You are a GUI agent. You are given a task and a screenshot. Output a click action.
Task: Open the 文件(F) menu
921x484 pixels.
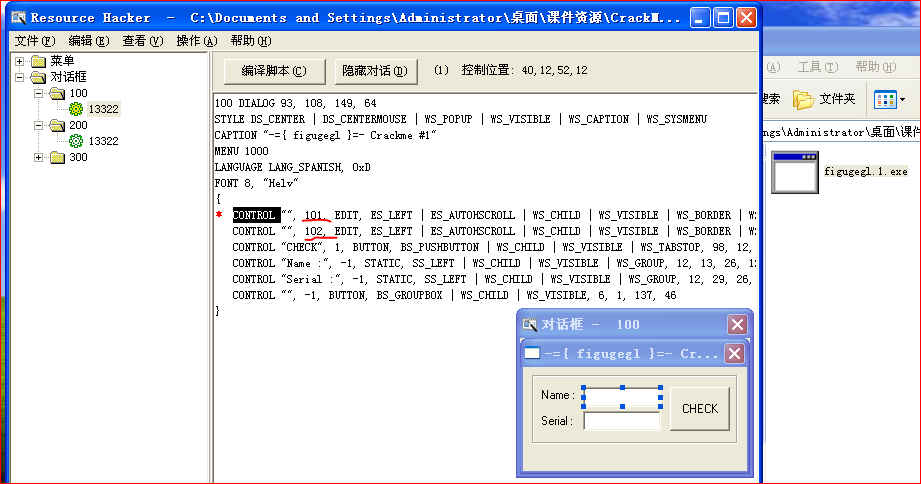pos(35,41)
